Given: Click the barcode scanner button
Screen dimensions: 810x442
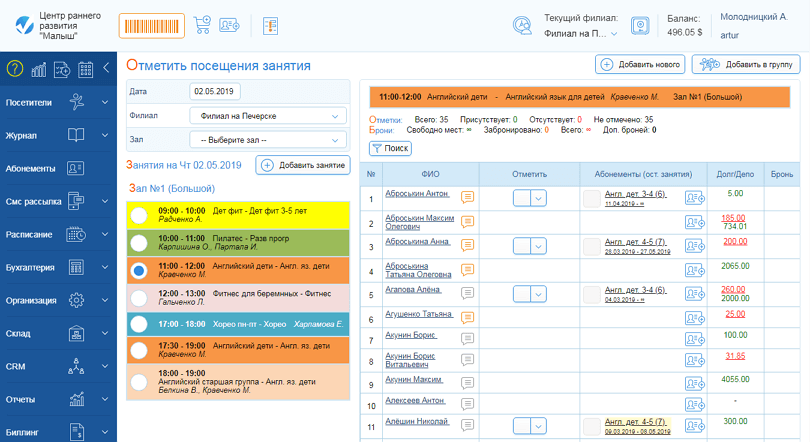Looking at the screenshot, I should coord(152,26).
